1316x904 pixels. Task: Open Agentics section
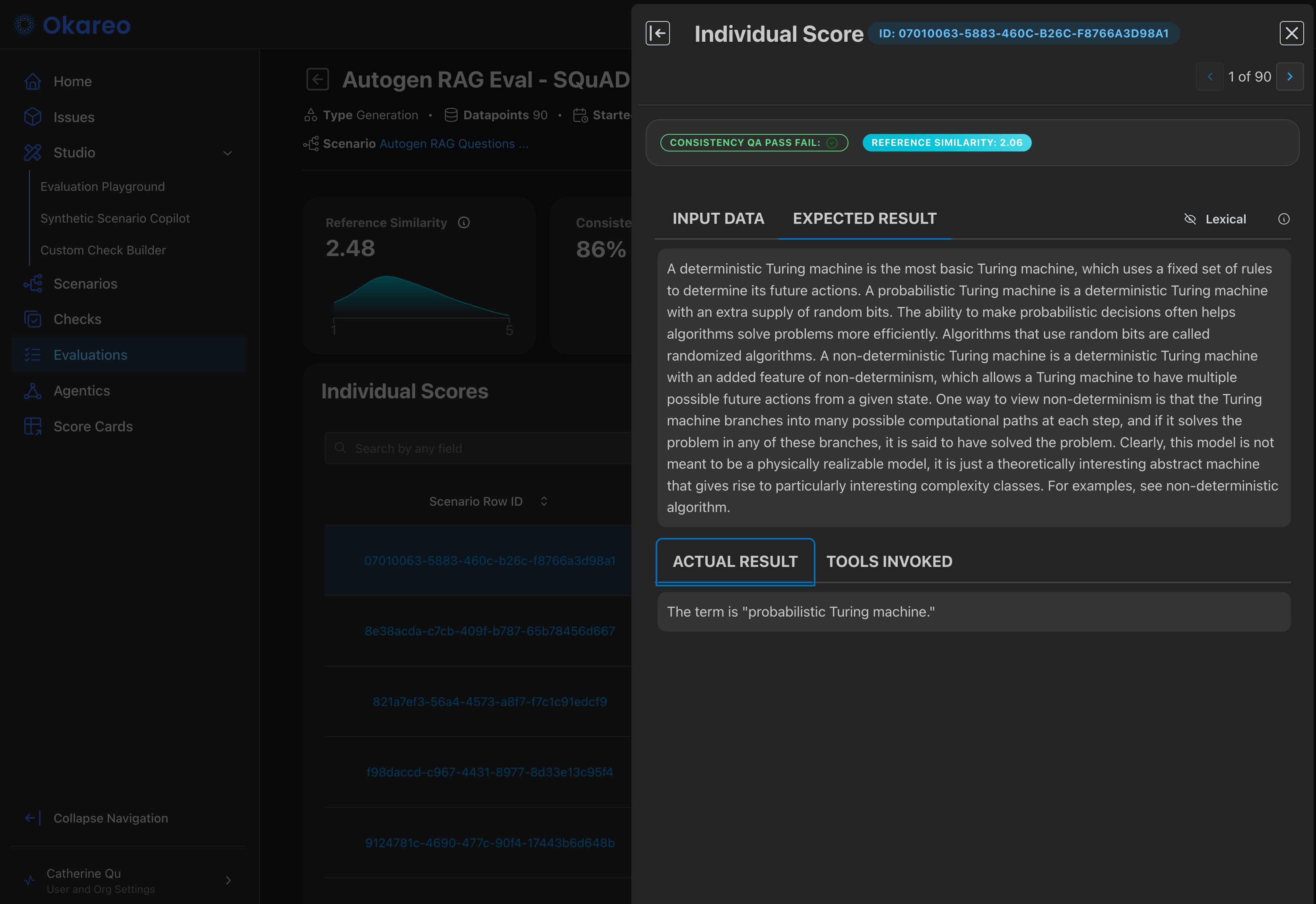(x=82, y=391)
